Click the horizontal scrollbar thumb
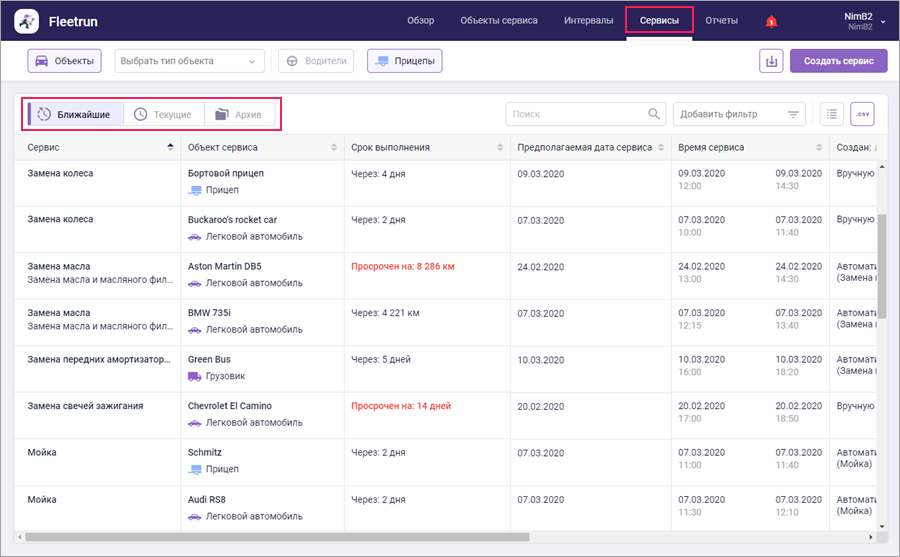This screenshot has height=557, width=900. click(277, 537)
